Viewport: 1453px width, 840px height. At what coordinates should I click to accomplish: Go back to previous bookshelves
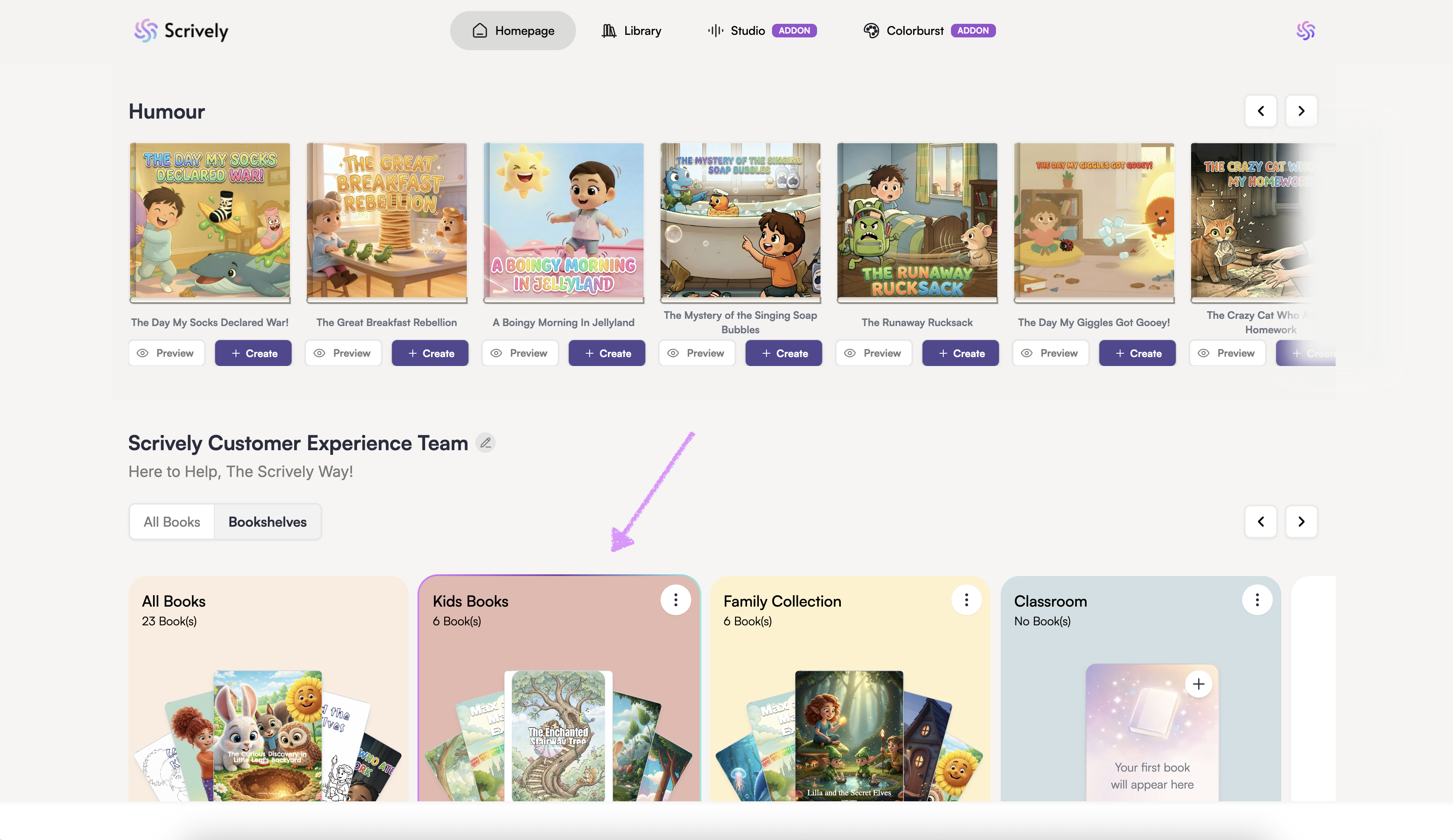click(x=1260, y=521)
